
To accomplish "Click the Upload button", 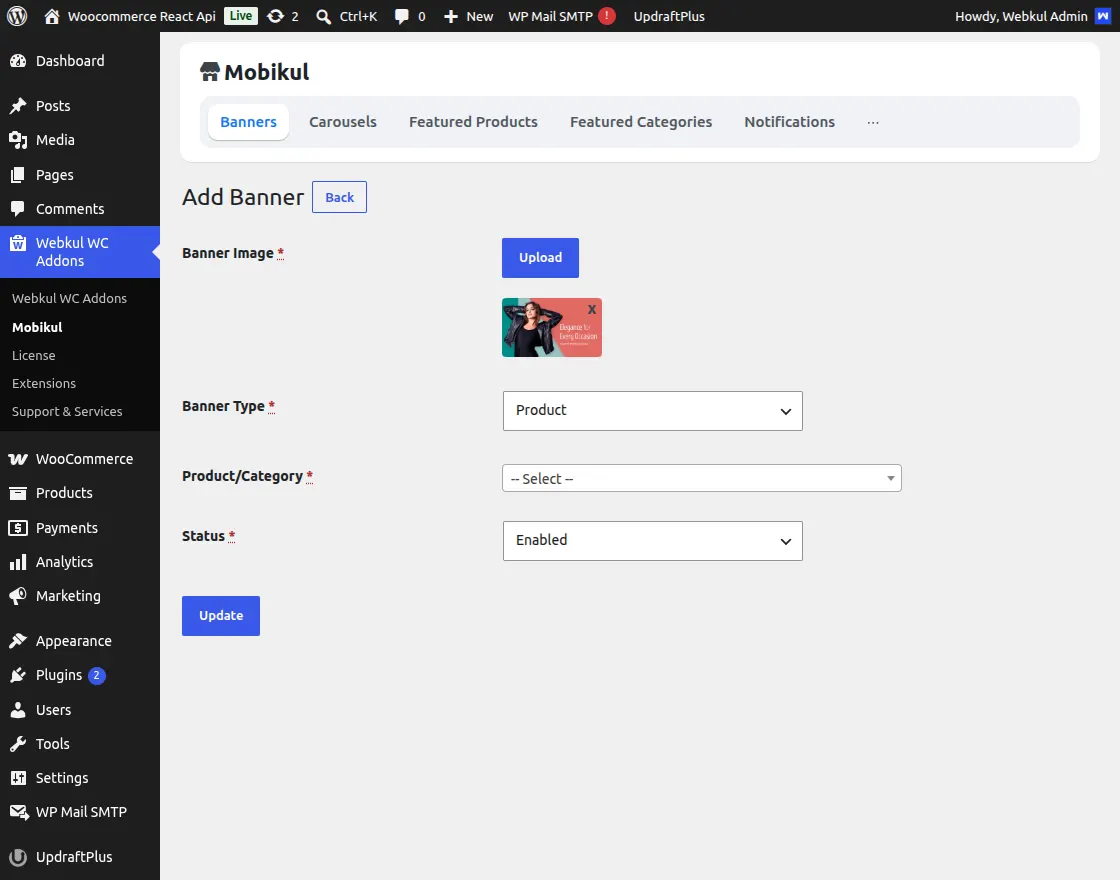I will 540,258.
